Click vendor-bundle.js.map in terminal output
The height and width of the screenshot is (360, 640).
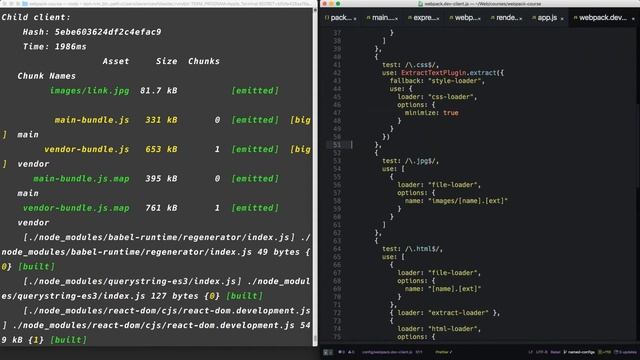[x=76, y=208]
